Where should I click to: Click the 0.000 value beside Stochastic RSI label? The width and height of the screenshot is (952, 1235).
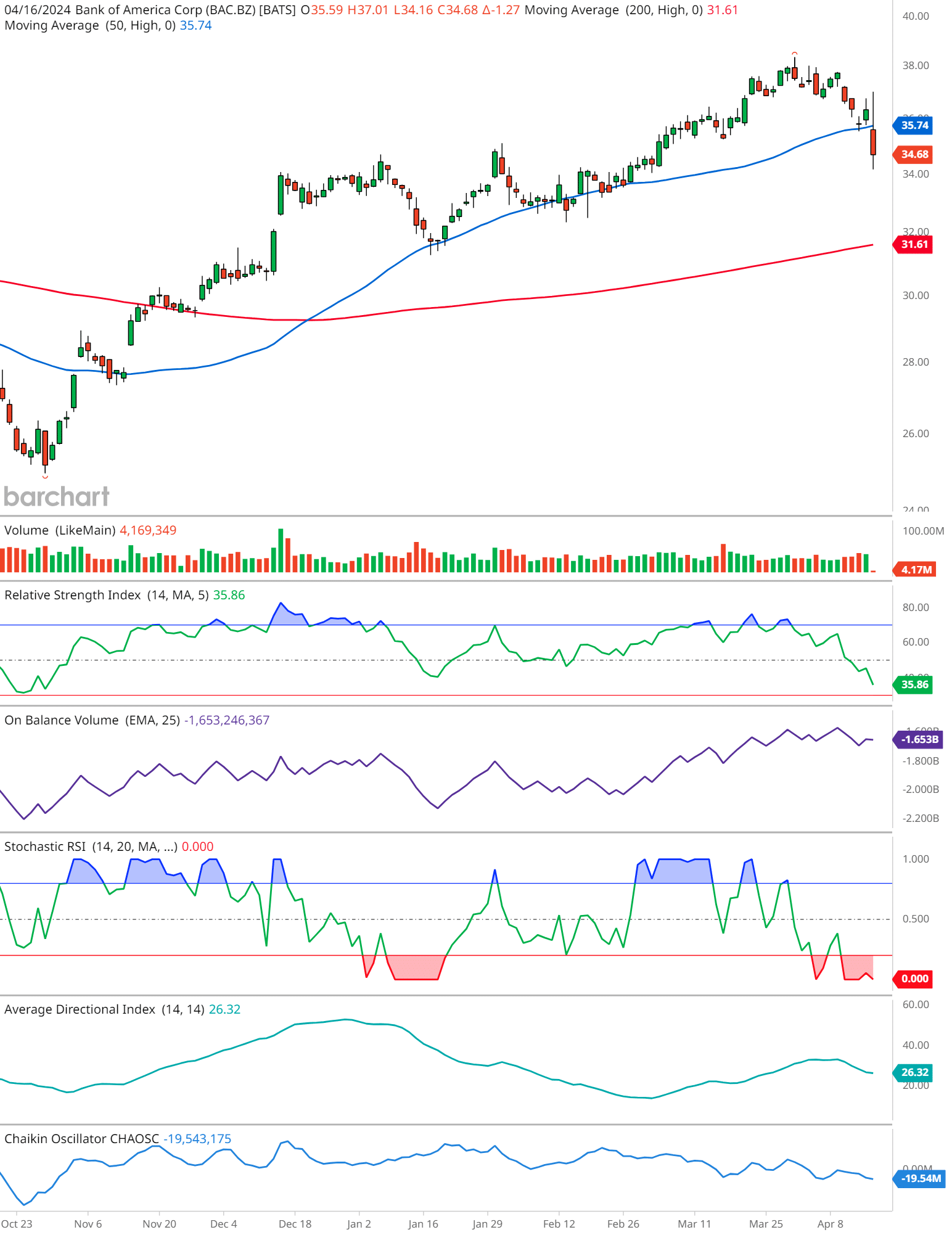197,847
